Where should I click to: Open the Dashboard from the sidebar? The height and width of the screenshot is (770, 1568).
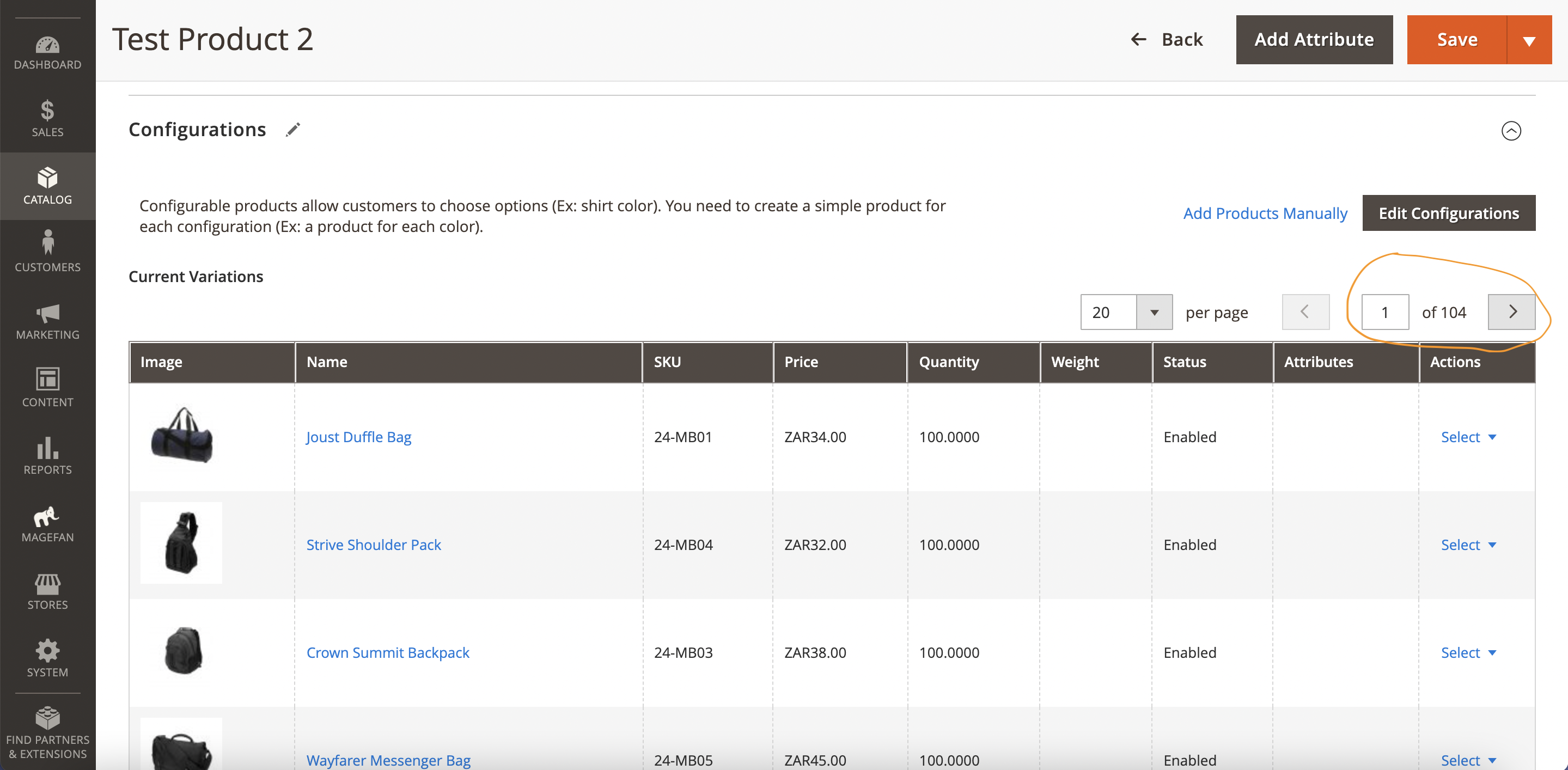pos(47,52)
